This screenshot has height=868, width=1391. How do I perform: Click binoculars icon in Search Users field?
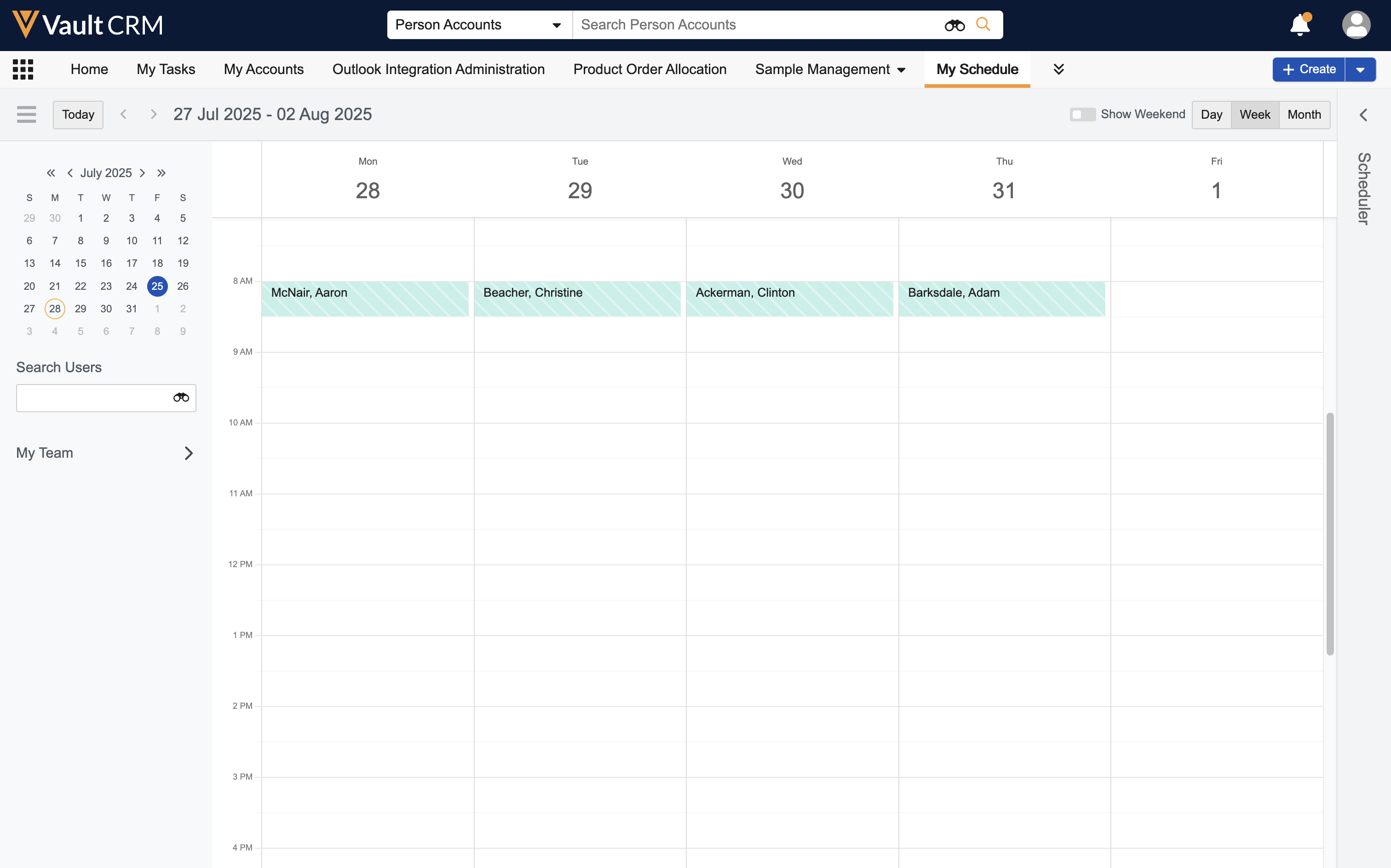tap(181, 397)
